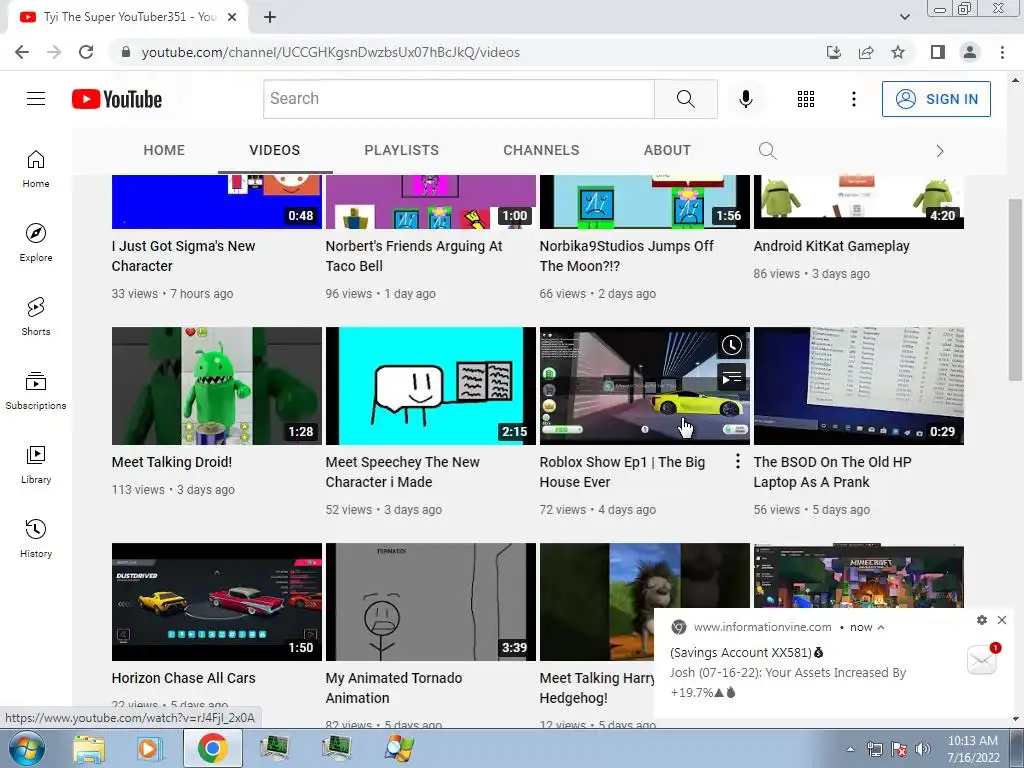
Task: Open Horizon Chase All Cars thumbnail
Action: click(217, 601)
